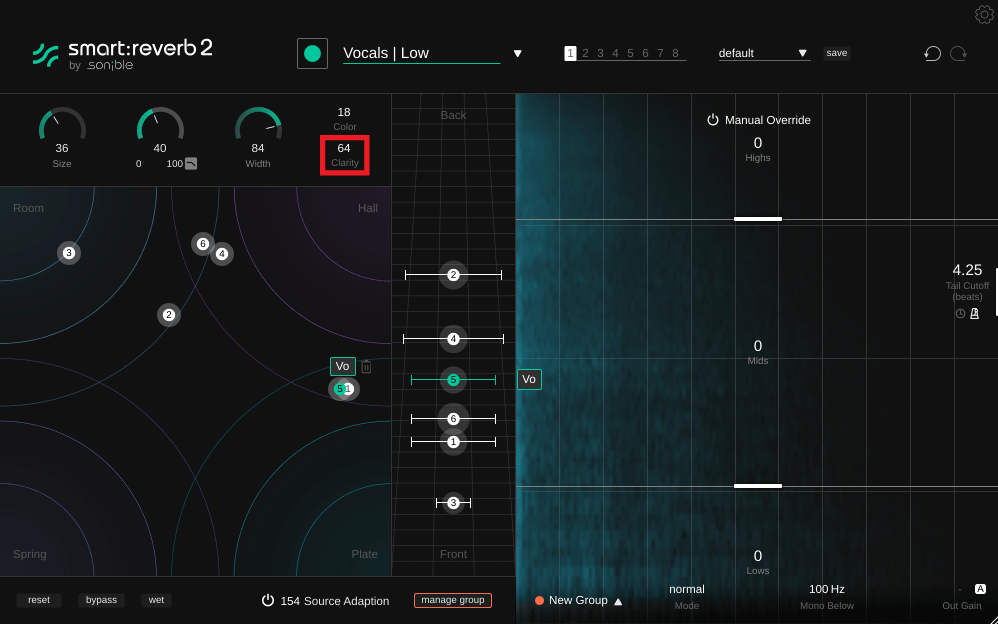The width and height of the screenshot is (998, 624).
Task: Select node 3 in depth view
Action: pyautogui.click(x=453, y=503)
